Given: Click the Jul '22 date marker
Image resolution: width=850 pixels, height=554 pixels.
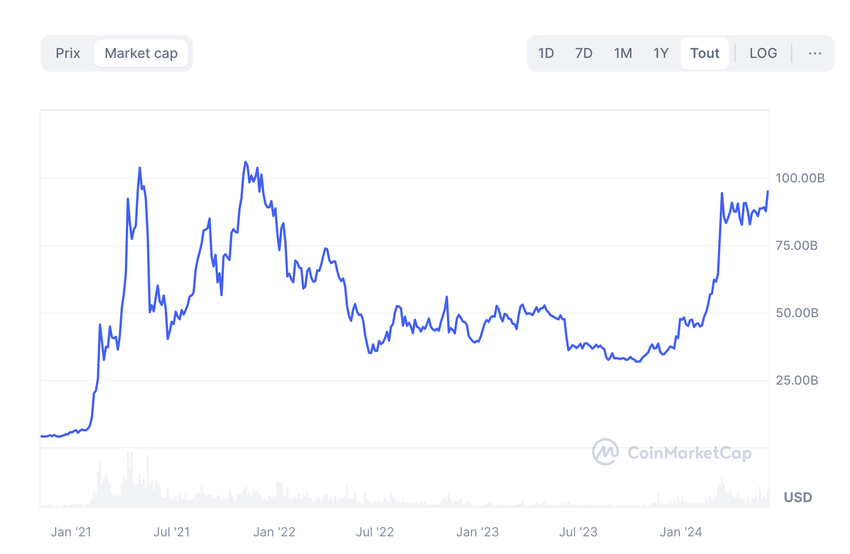Looking at the screenshot, I should tap(375, 532).
